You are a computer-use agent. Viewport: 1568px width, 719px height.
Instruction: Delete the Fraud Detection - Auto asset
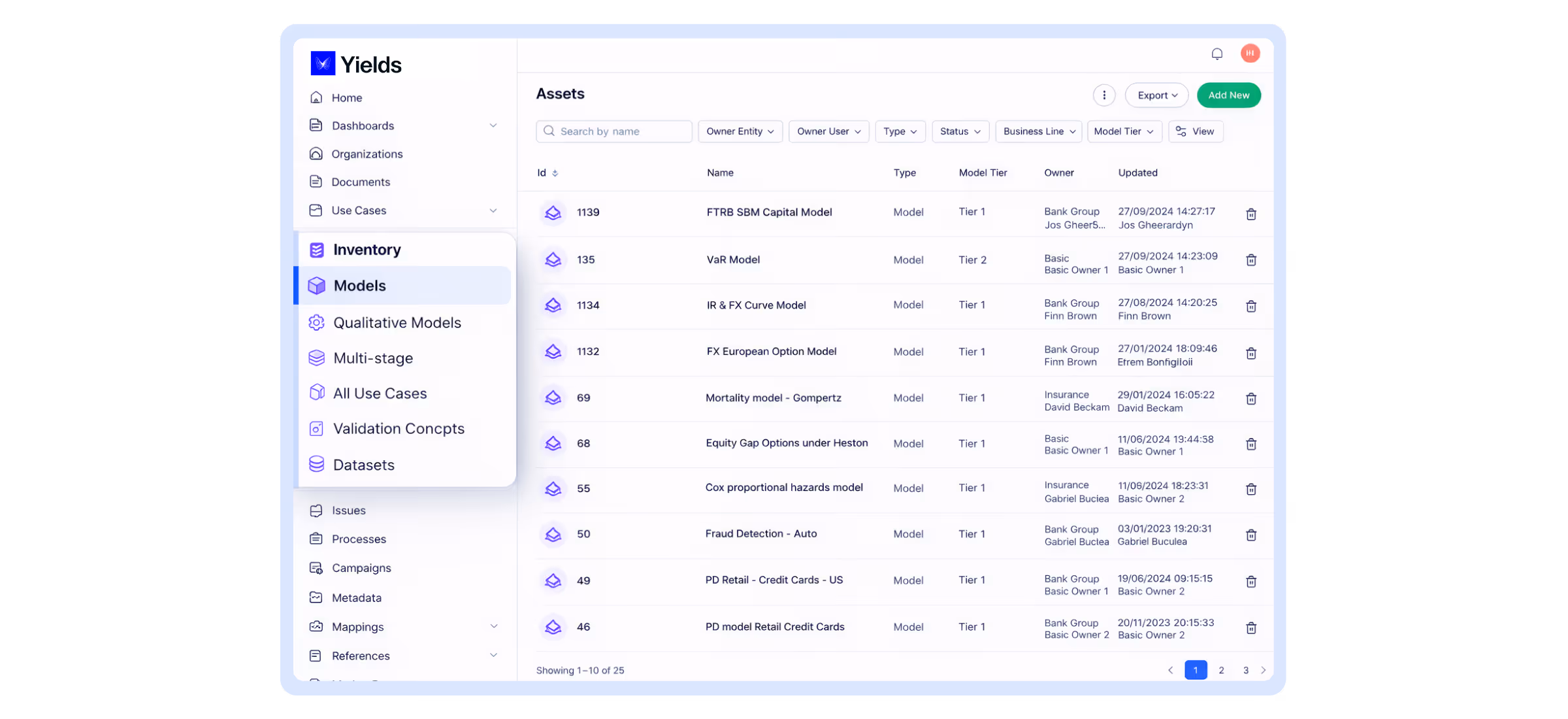click(x=1250, y=535)
